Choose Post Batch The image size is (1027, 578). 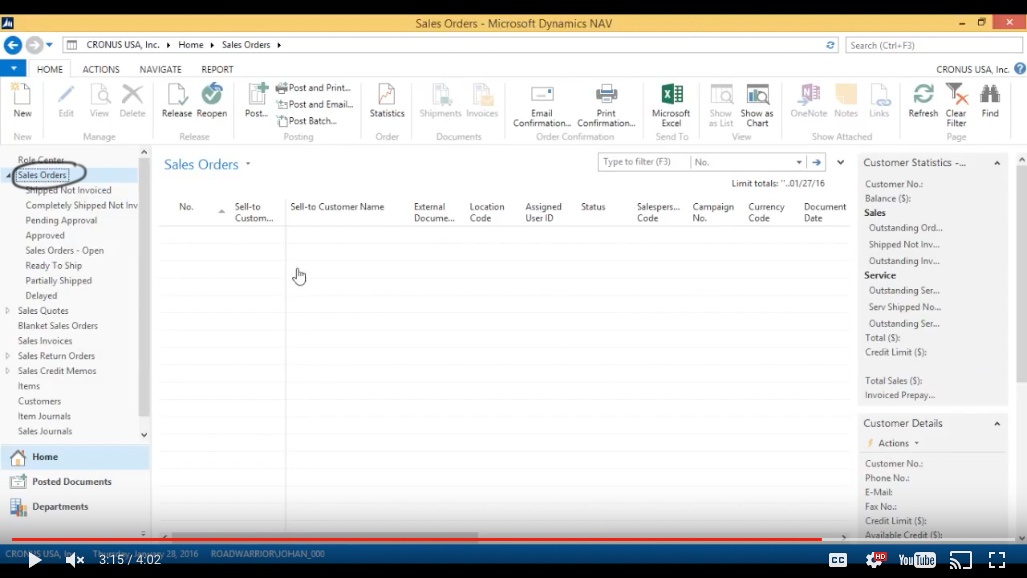307,121
